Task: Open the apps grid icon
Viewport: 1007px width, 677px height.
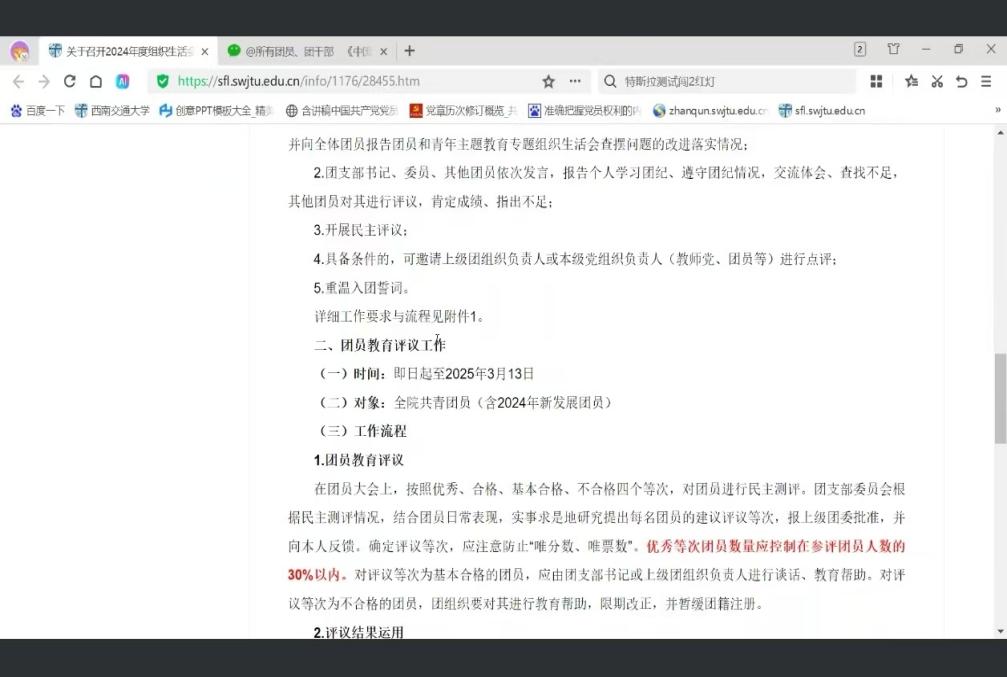Action: (876, 81)
